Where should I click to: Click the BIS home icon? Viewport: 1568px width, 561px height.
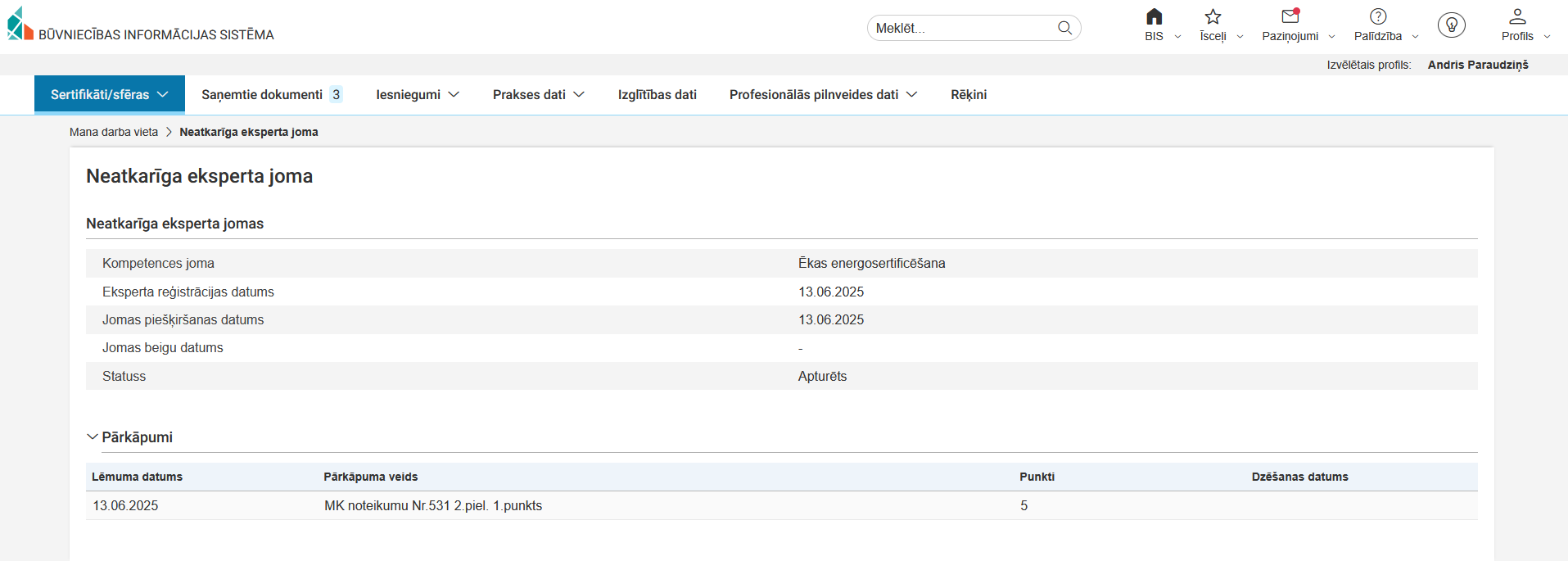click(1154, 17)
